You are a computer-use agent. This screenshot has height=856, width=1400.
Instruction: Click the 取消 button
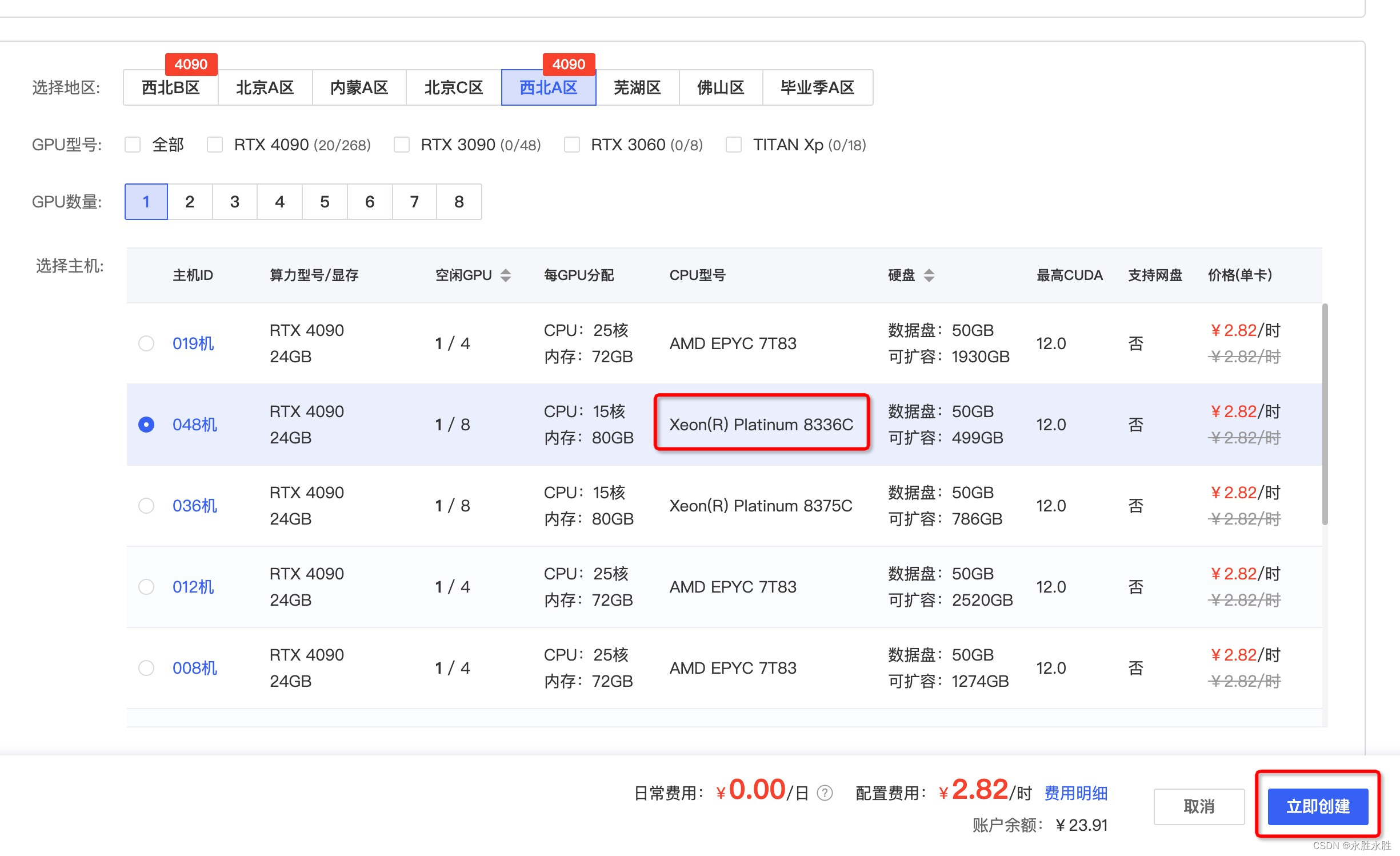tap(1198, 806)
